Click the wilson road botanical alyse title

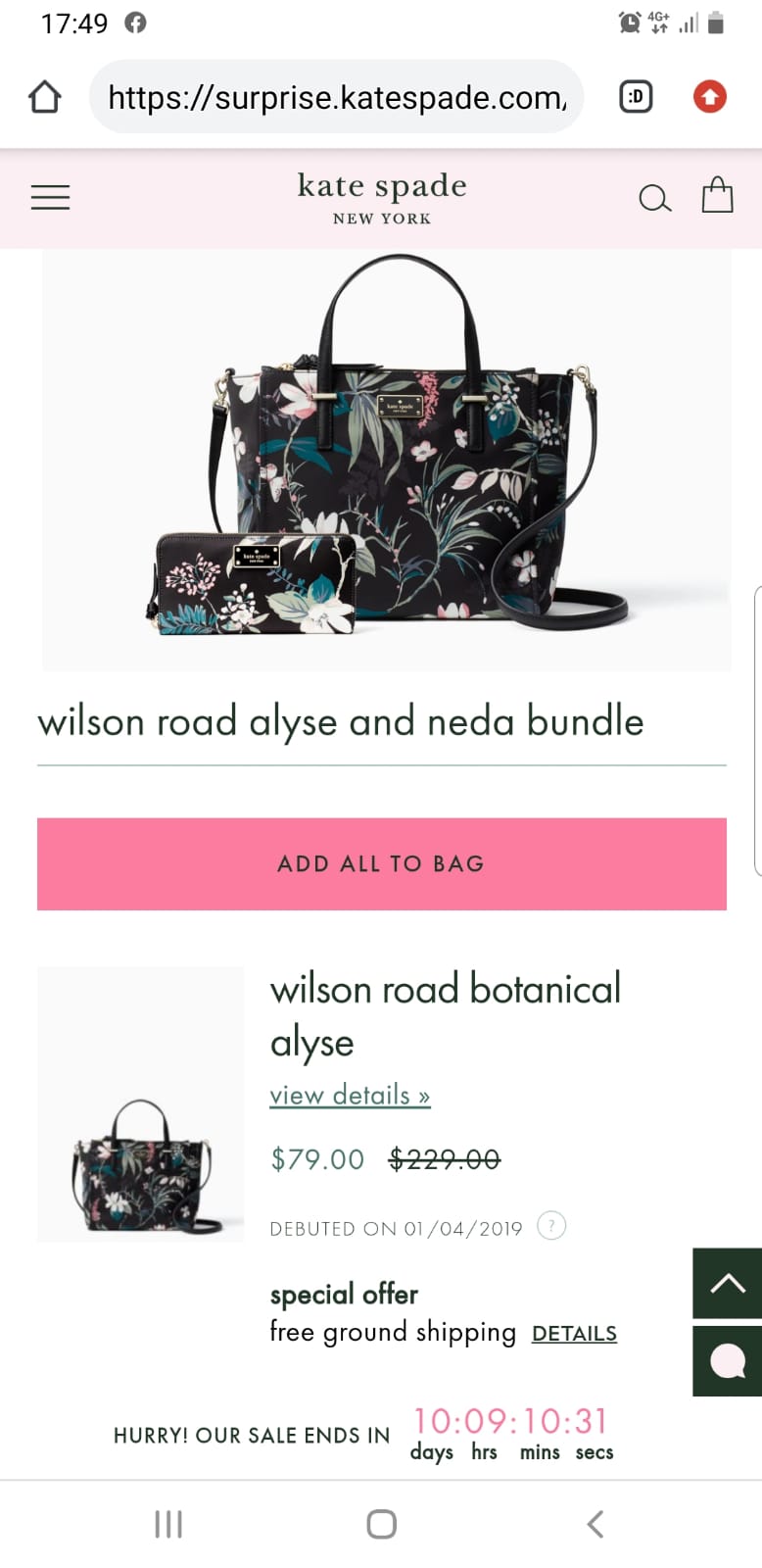pos(446,1015)
